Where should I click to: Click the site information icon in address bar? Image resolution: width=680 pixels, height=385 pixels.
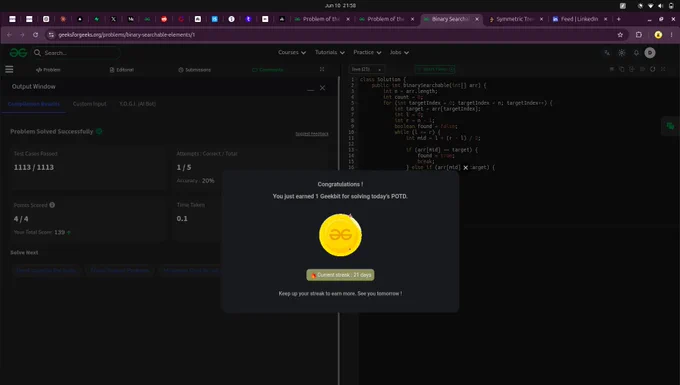click(51, 35)
